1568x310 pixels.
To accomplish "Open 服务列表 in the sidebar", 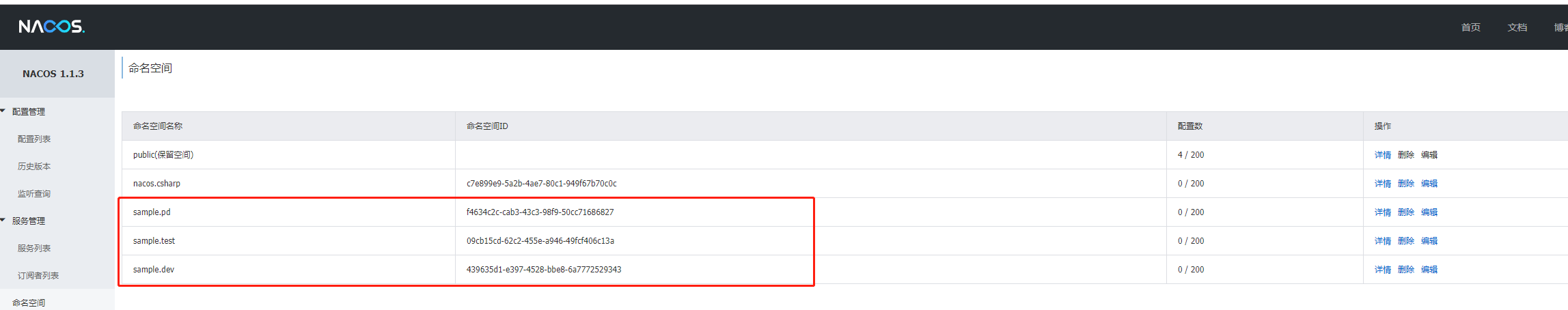I will [34, 248].
